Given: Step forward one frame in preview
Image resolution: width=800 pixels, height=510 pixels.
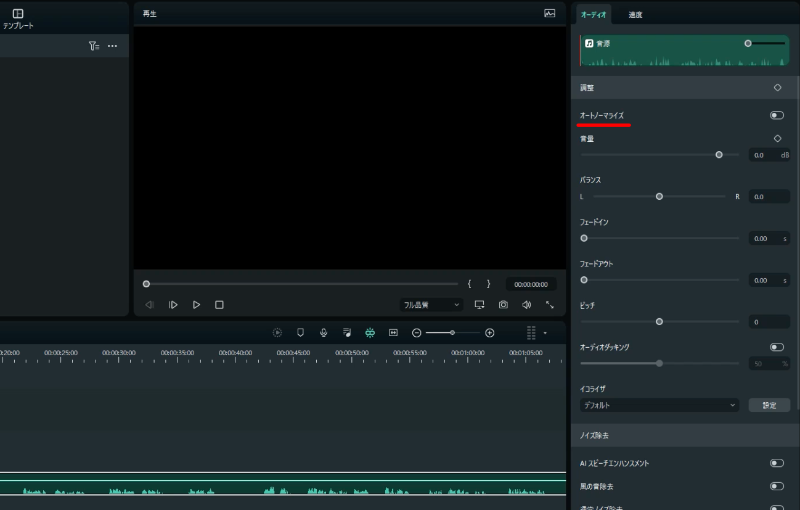Looking at the screenshot, I should (173, 305).
